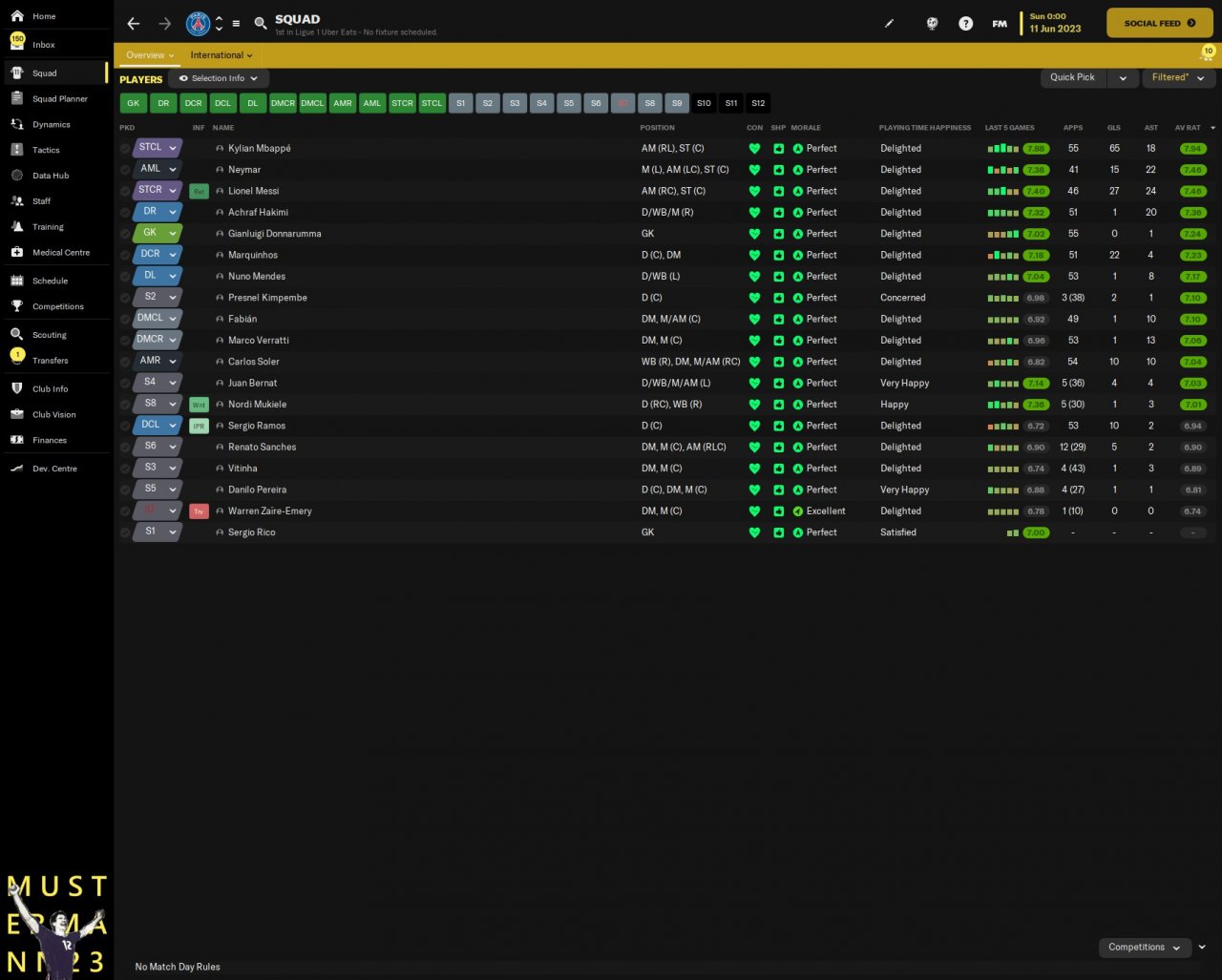Toggle pick circle for Nuno Mendes
The height and width of the screenshot is (980, 1222).
[x=125, y=277]
